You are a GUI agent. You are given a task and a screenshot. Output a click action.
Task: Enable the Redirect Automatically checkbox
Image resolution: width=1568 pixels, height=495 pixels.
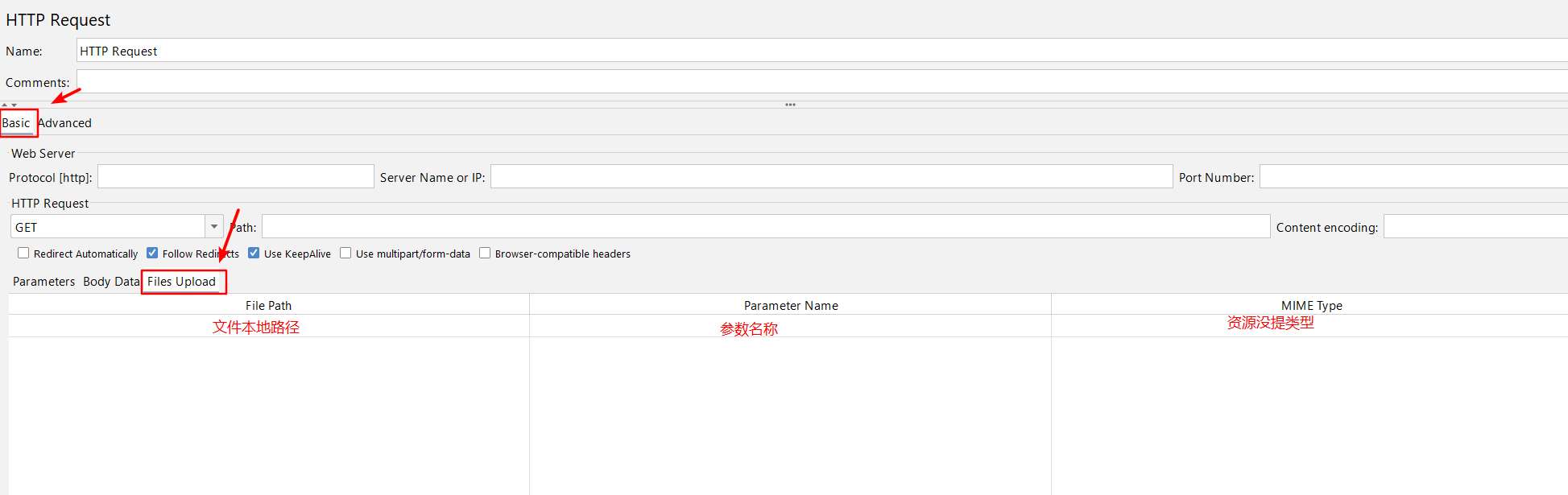coord(23,253)
